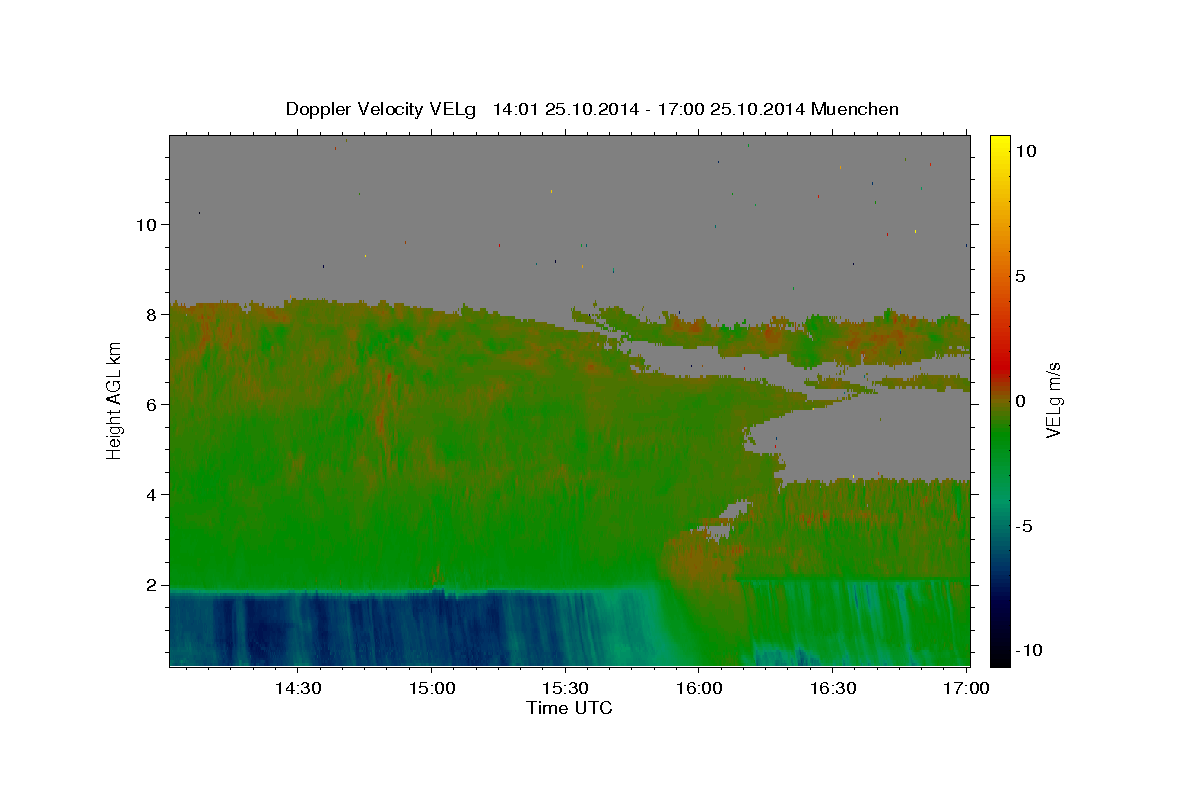1200x800 pixels.
Task: Click the colorbar value 10 label
Action: pyautogui.click(x=1025, y=150)
